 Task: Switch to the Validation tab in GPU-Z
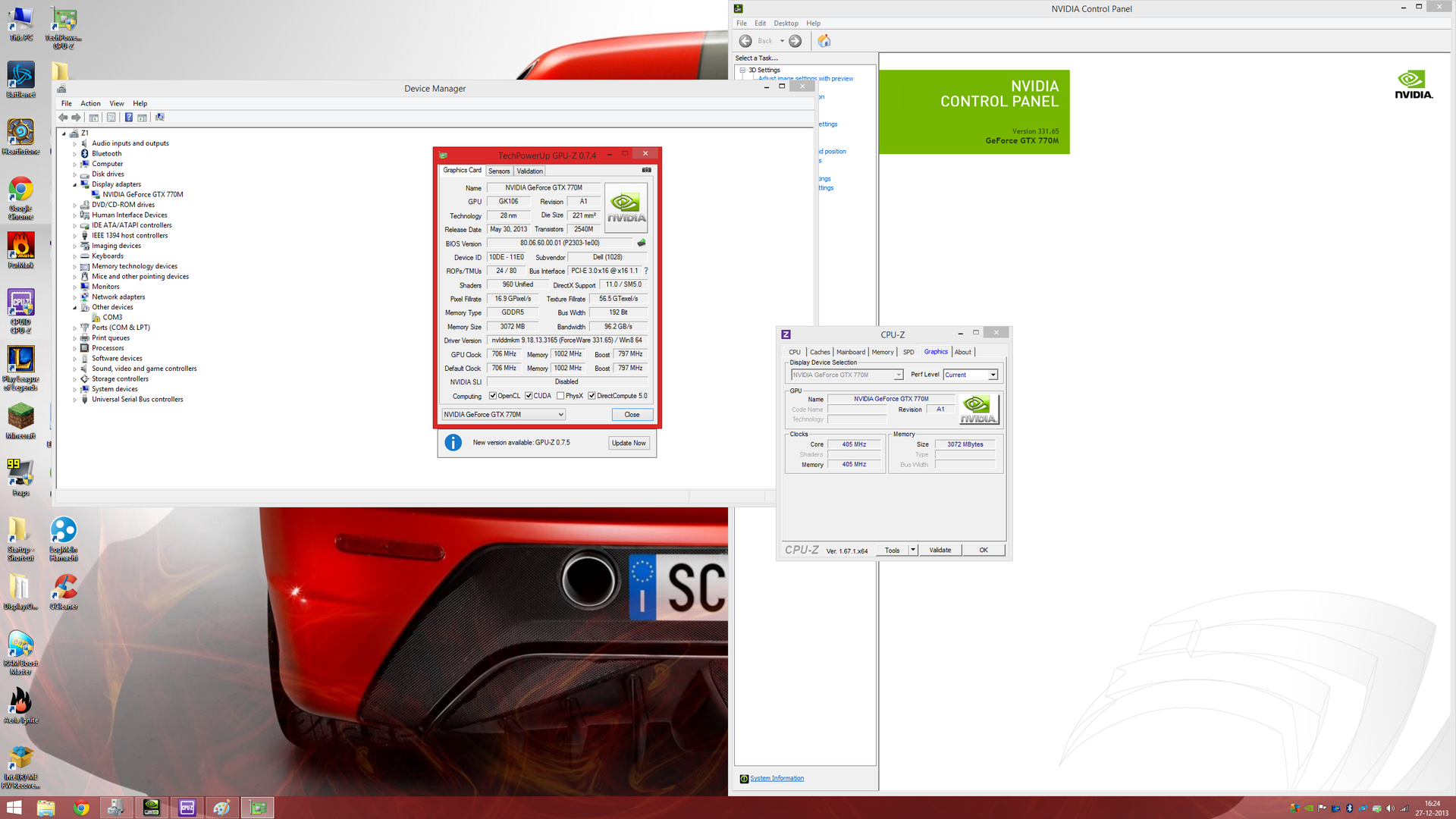click(529, 171)
